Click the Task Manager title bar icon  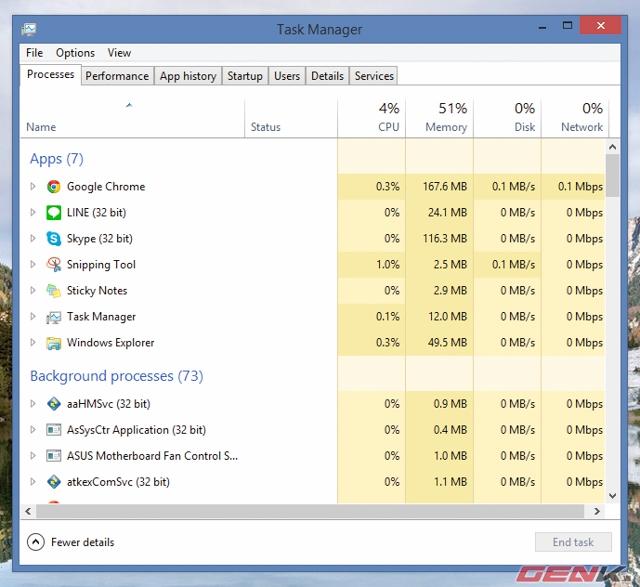click(x=31, y=30)
